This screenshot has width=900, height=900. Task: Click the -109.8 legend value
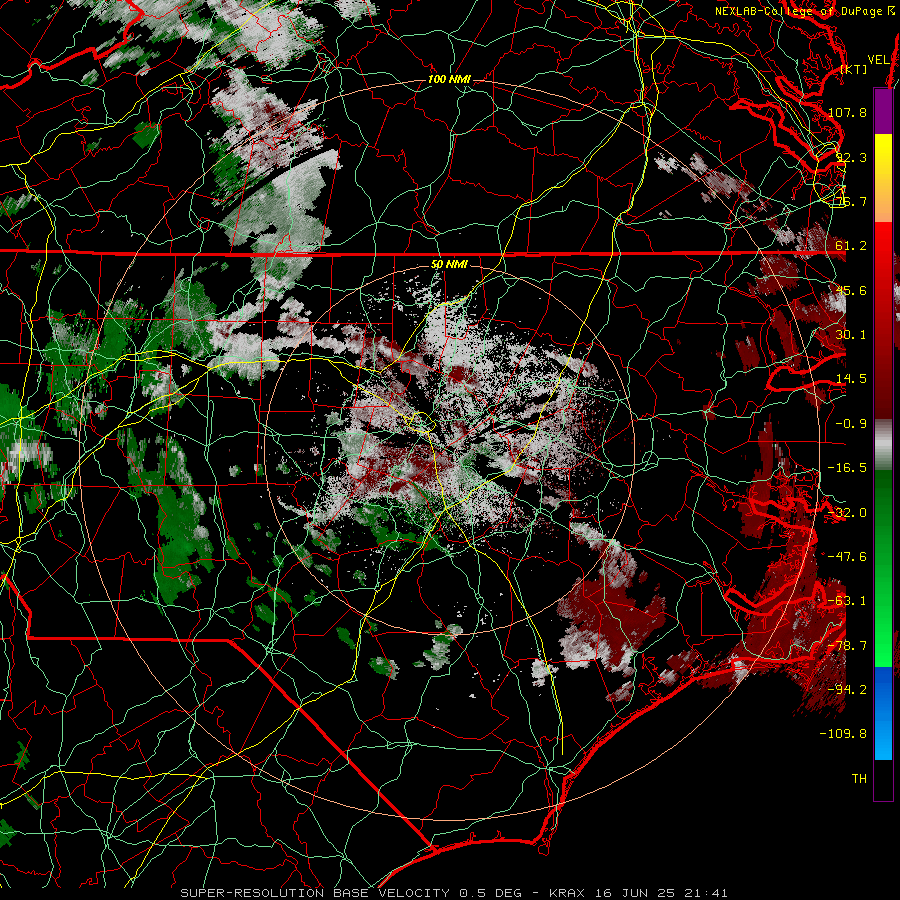click(844, 734)
